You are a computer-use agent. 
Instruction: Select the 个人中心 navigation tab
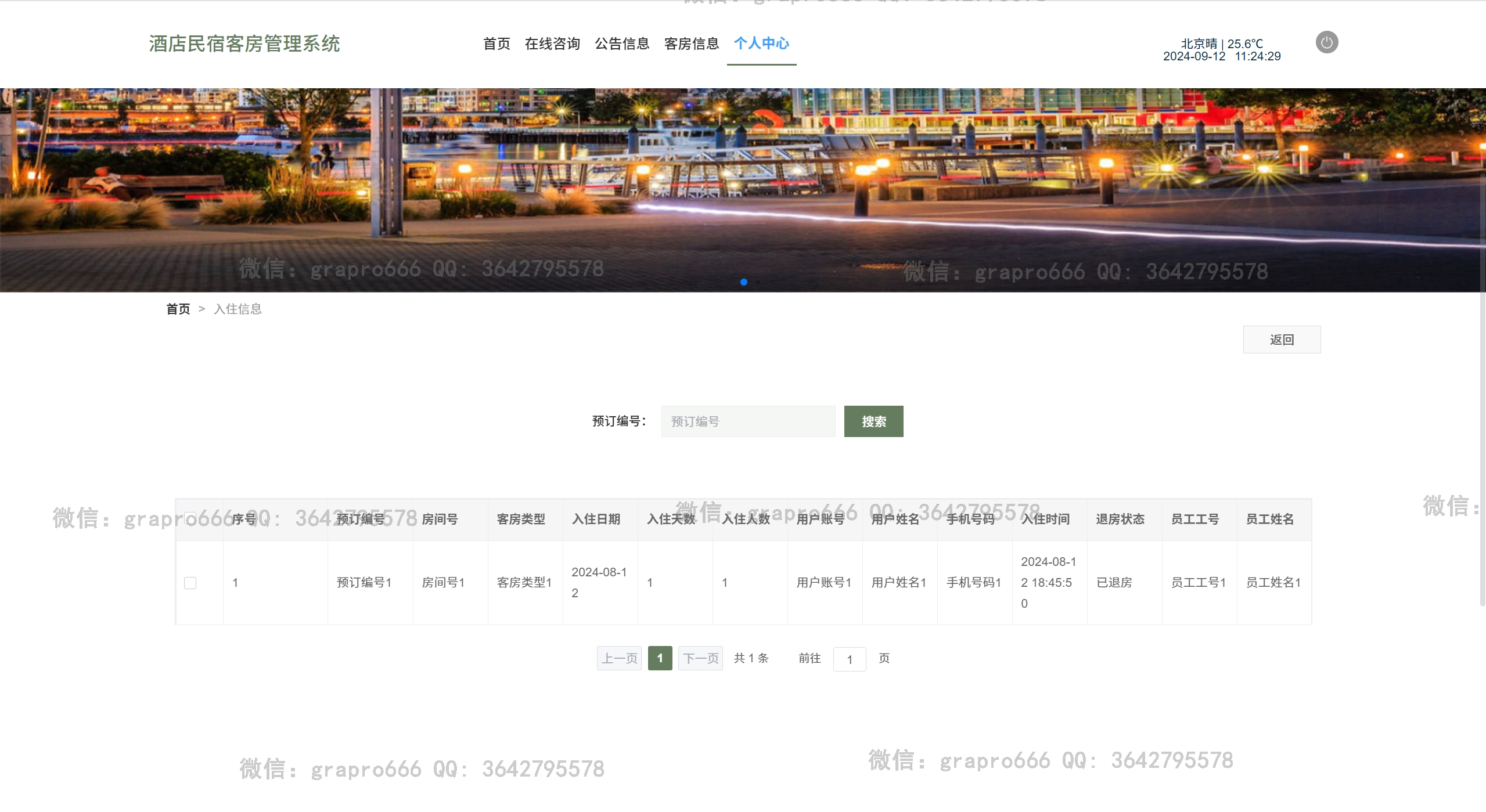pyautogui.click(x=761, y=44)
